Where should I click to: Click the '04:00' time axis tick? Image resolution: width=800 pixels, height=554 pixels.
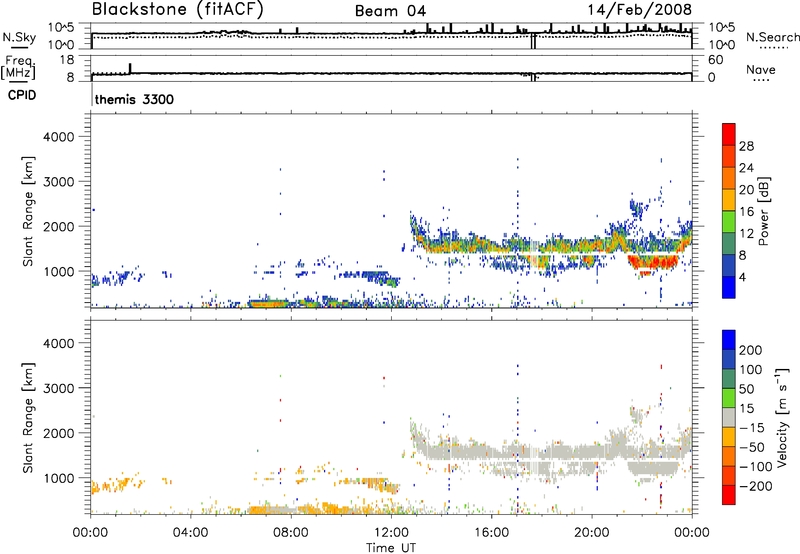(190, 533)
